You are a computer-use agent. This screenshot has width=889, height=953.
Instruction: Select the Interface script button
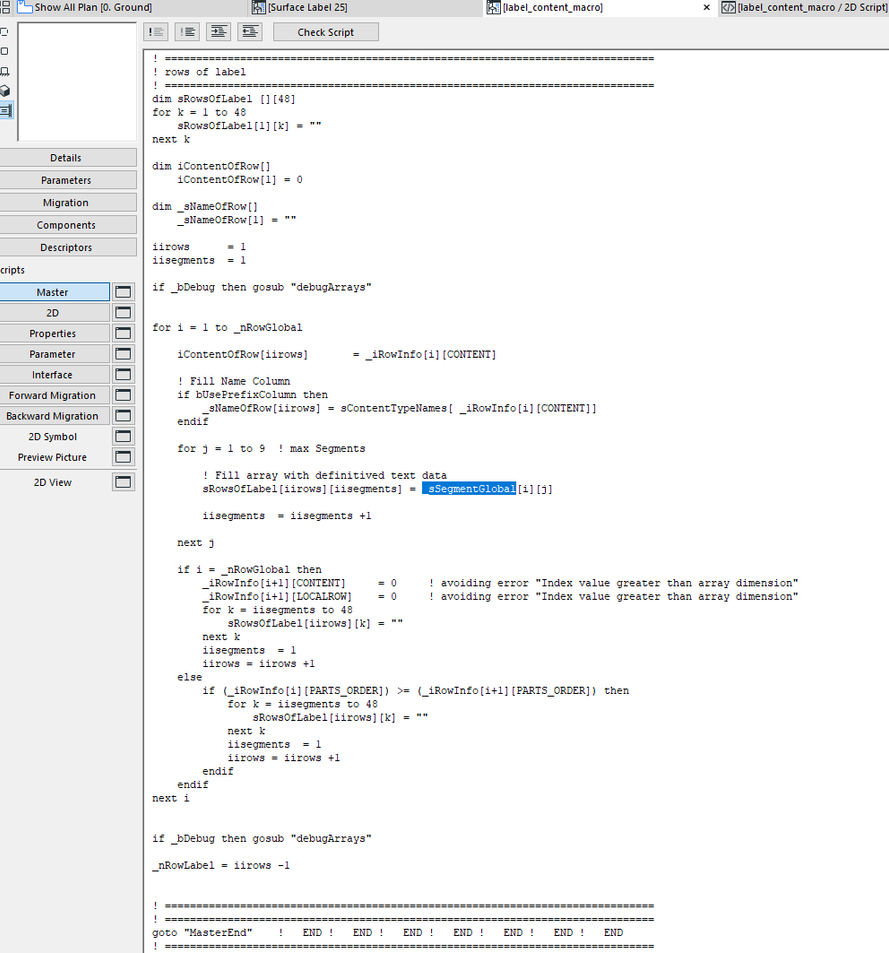[53, 375]
